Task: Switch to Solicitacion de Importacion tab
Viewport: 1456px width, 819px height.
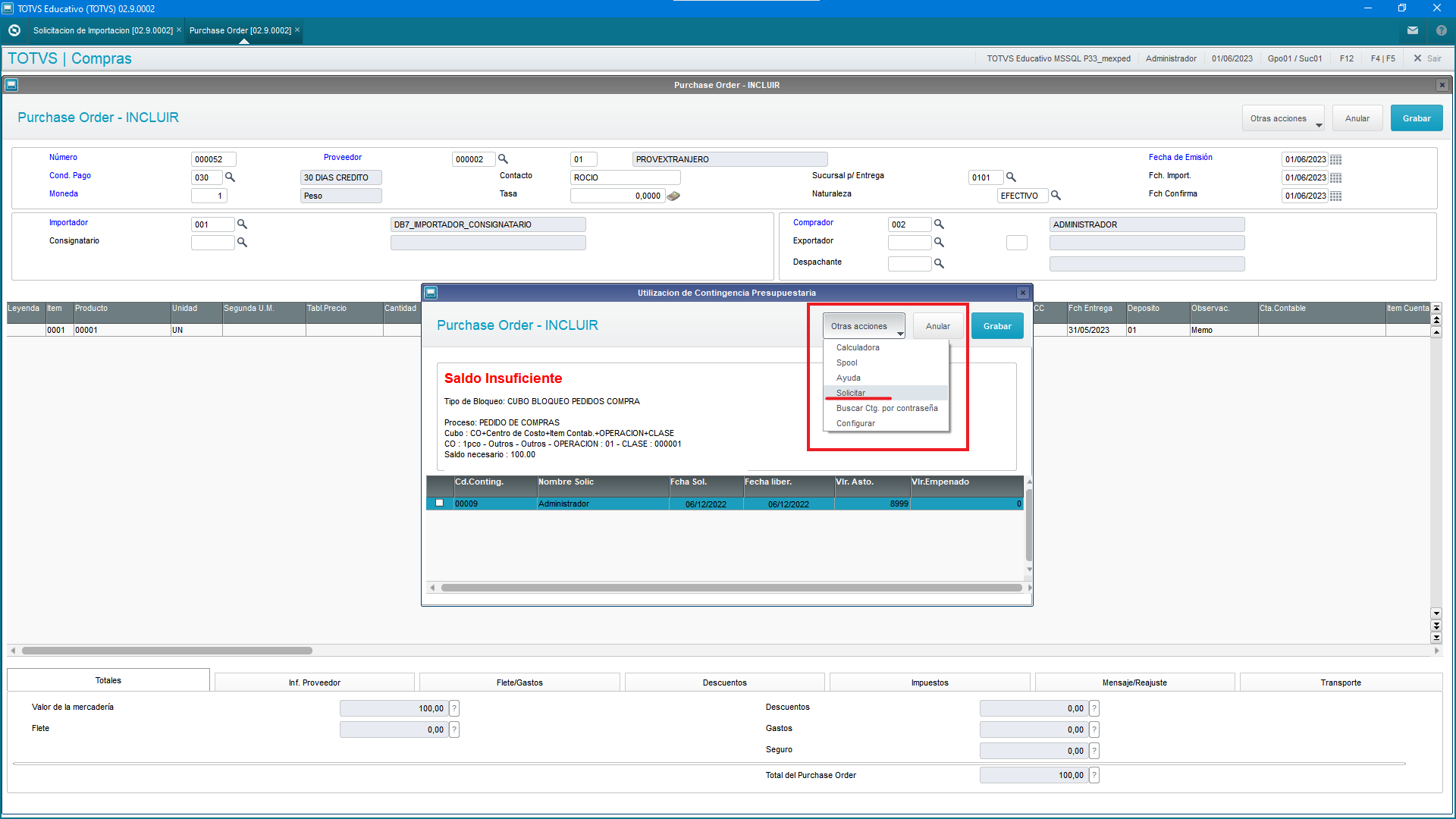Action: click(x=103, y=30)
